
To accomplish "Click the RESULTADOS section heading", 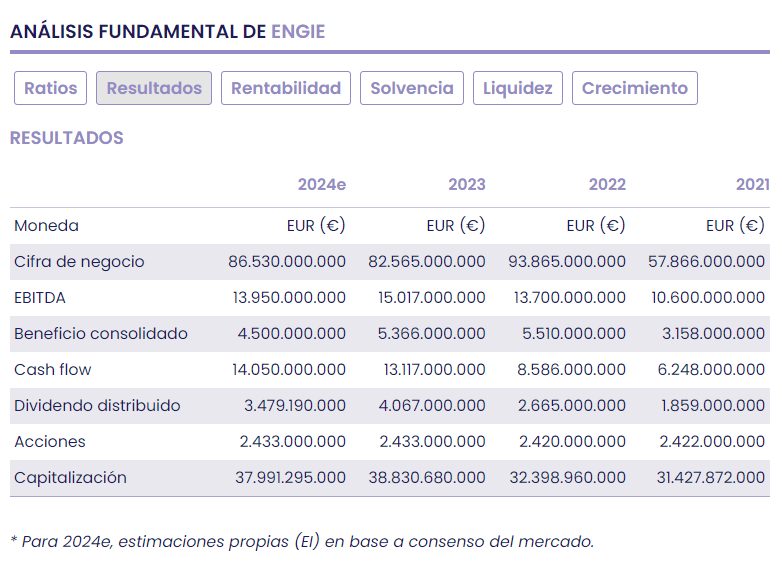I will click(67, 138).
